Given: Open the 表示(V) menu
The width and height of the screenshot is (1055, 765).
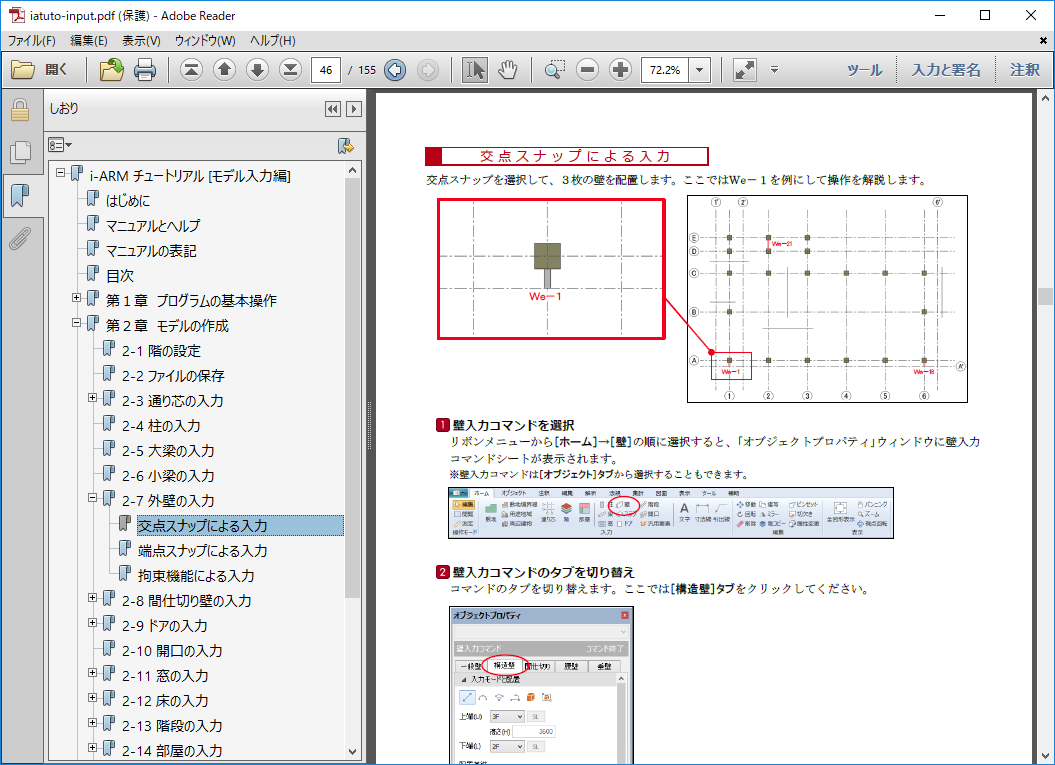Looking at the screenshot, I should (x=141, y=41).
